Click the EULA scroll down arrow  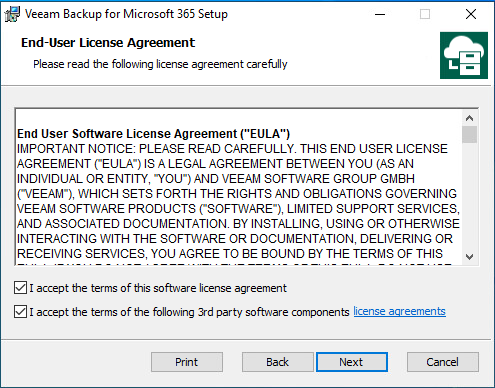[x=469, y=257]
